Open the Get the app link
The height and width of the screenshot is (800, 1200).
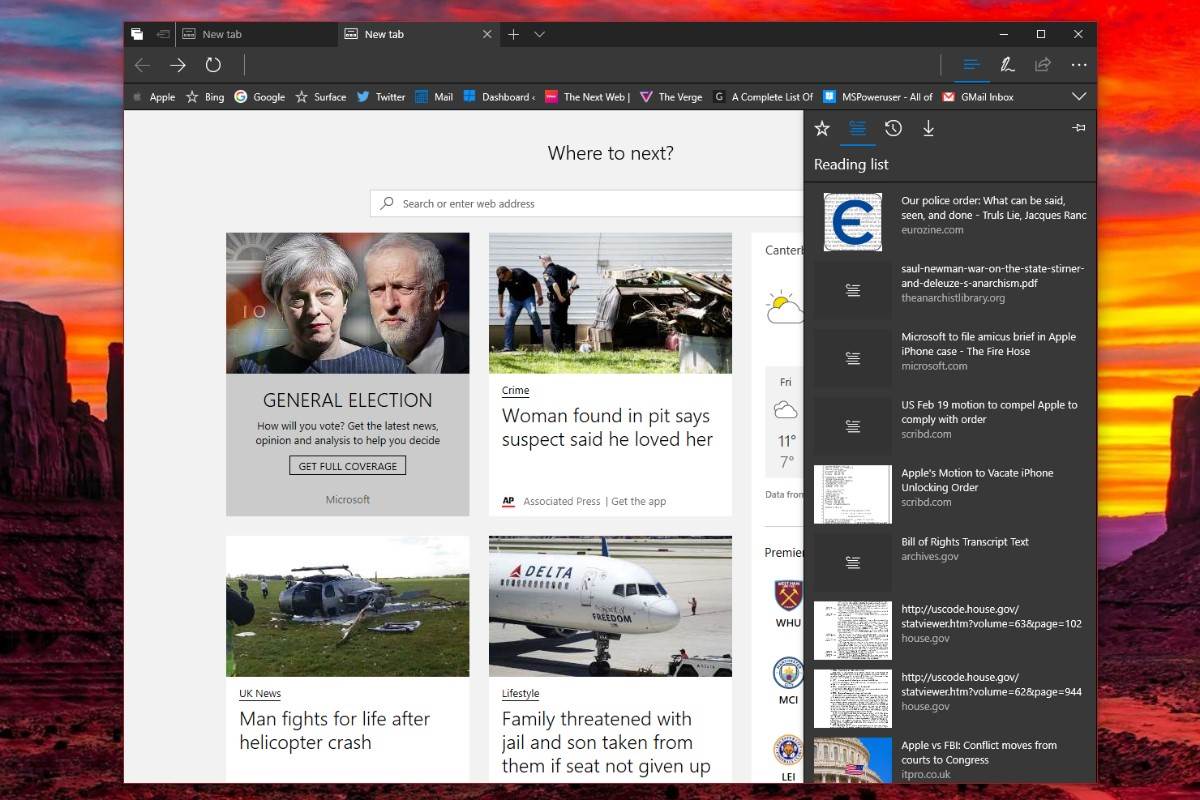(638, 501)
